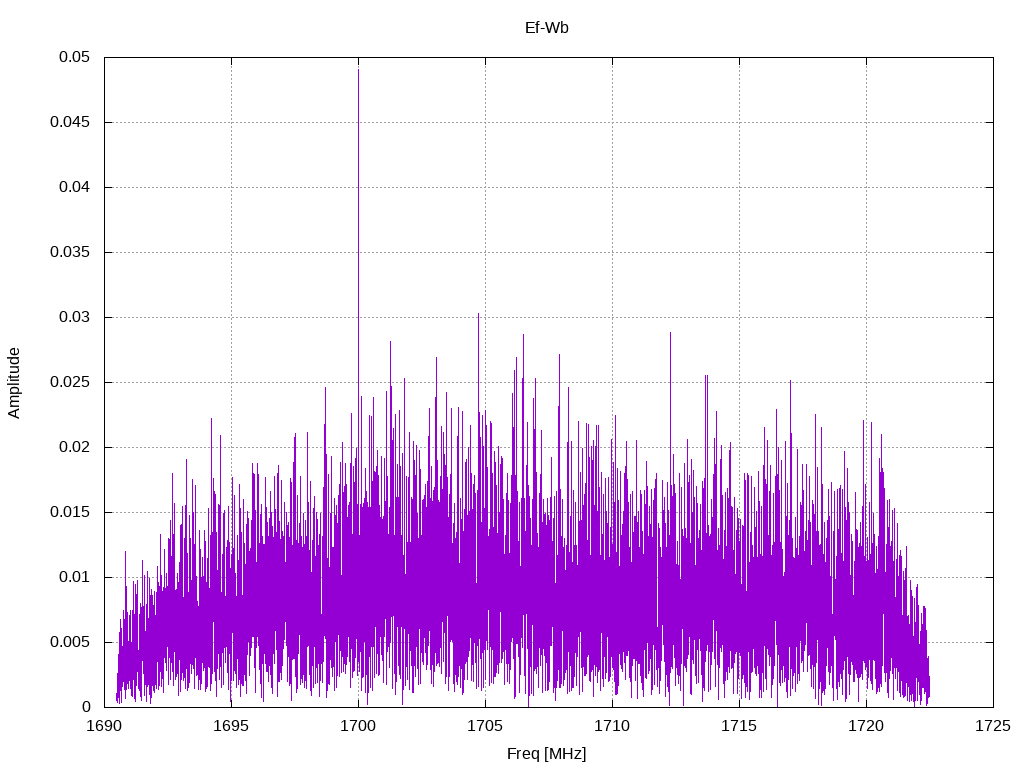This screenshot has height=768, width=1024.
Task: Click the y-axis tick label 0.05
Action: 74,57
